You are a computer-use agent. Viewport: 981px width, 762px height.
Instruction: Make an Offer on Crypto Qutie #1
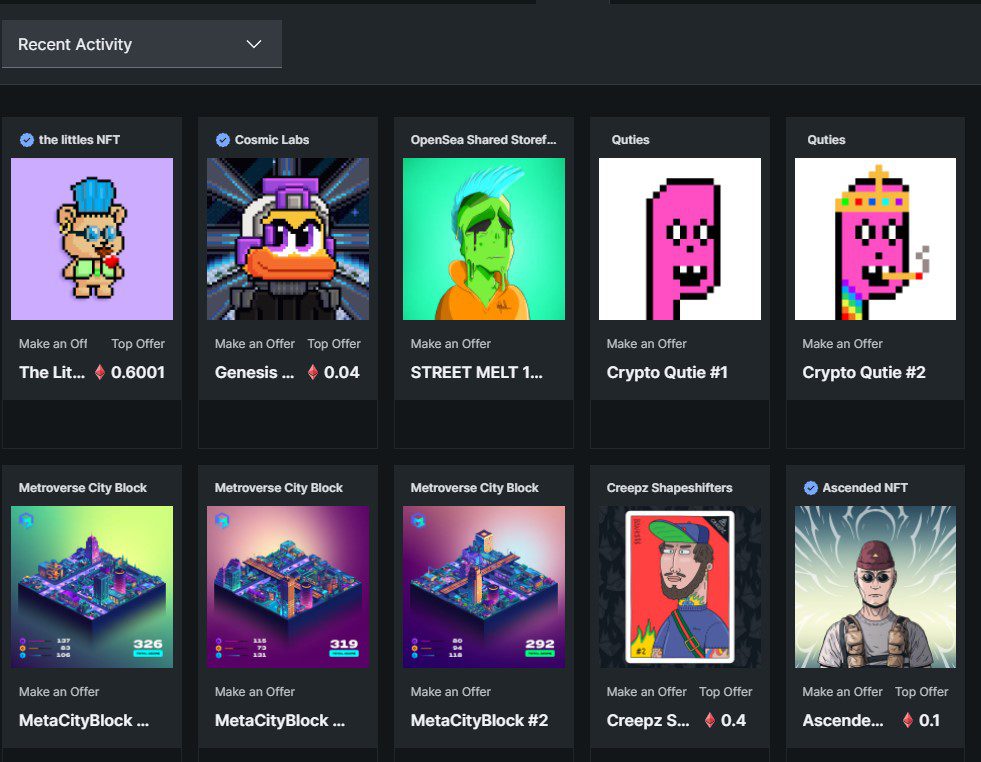pos(646,343)
